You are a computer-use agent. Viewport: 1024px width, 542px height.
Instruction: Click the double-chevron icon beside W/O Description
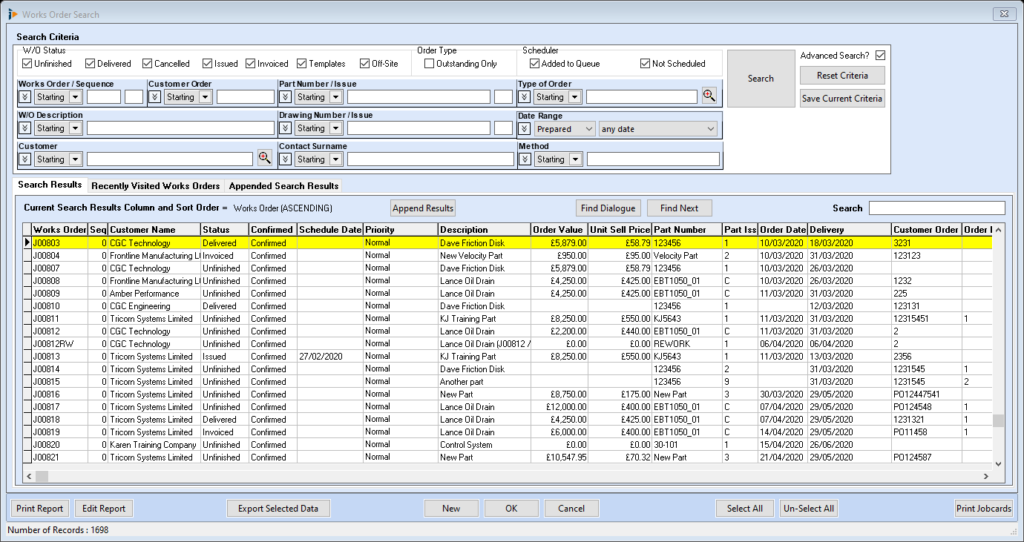coord(25,128)
